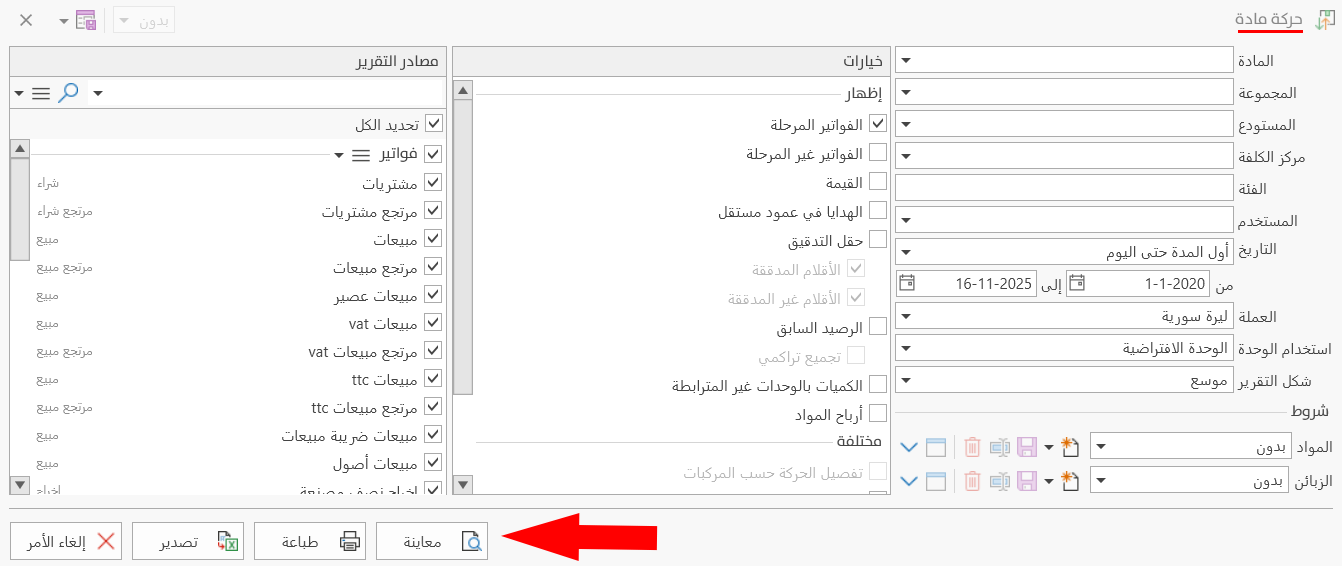Viewport: 1342px width, 566px height.
Task: Open the small arrow beside the فواتير menu icon
Action: pos(339,155)
